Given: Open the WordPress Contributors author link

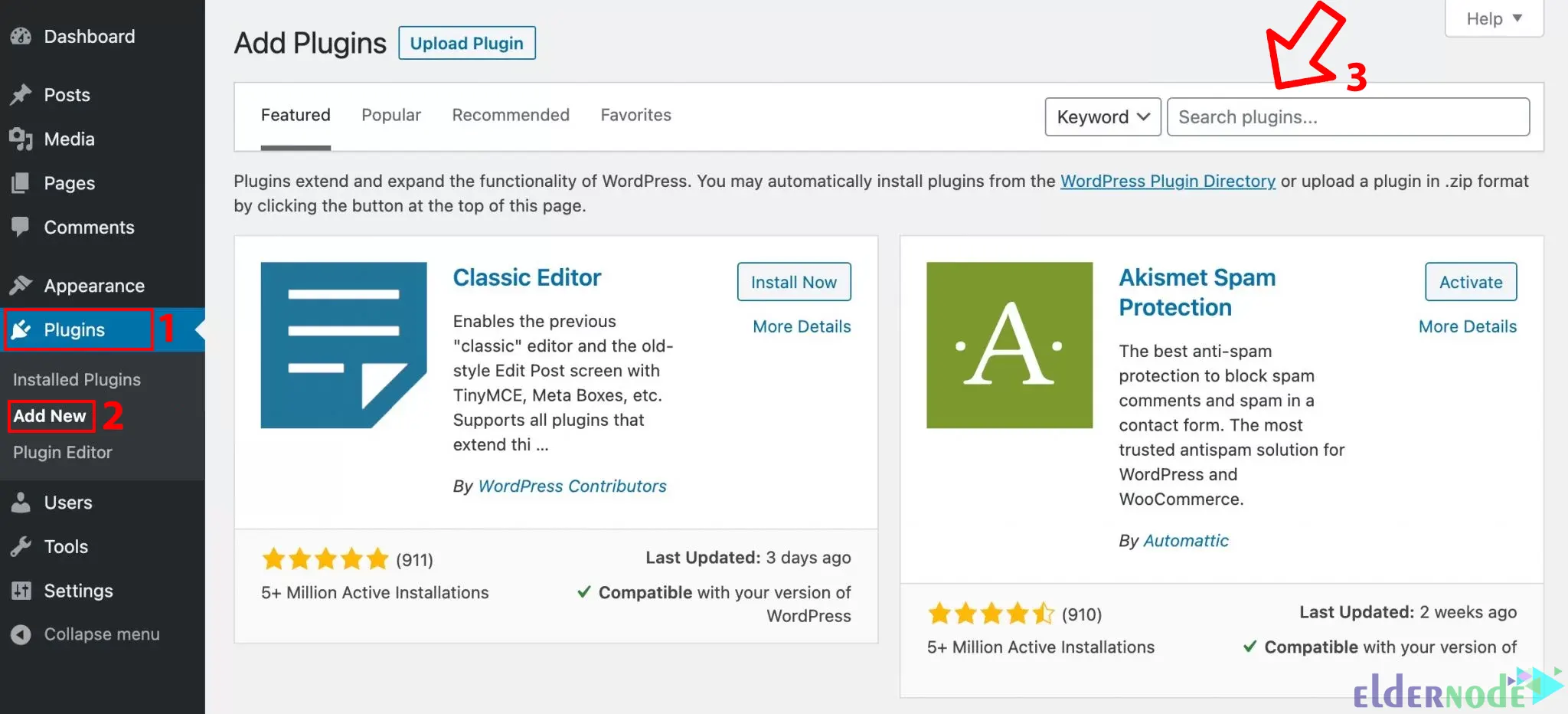Looking at the screenshot, I should pyautogui.click(x=572, y=486).
